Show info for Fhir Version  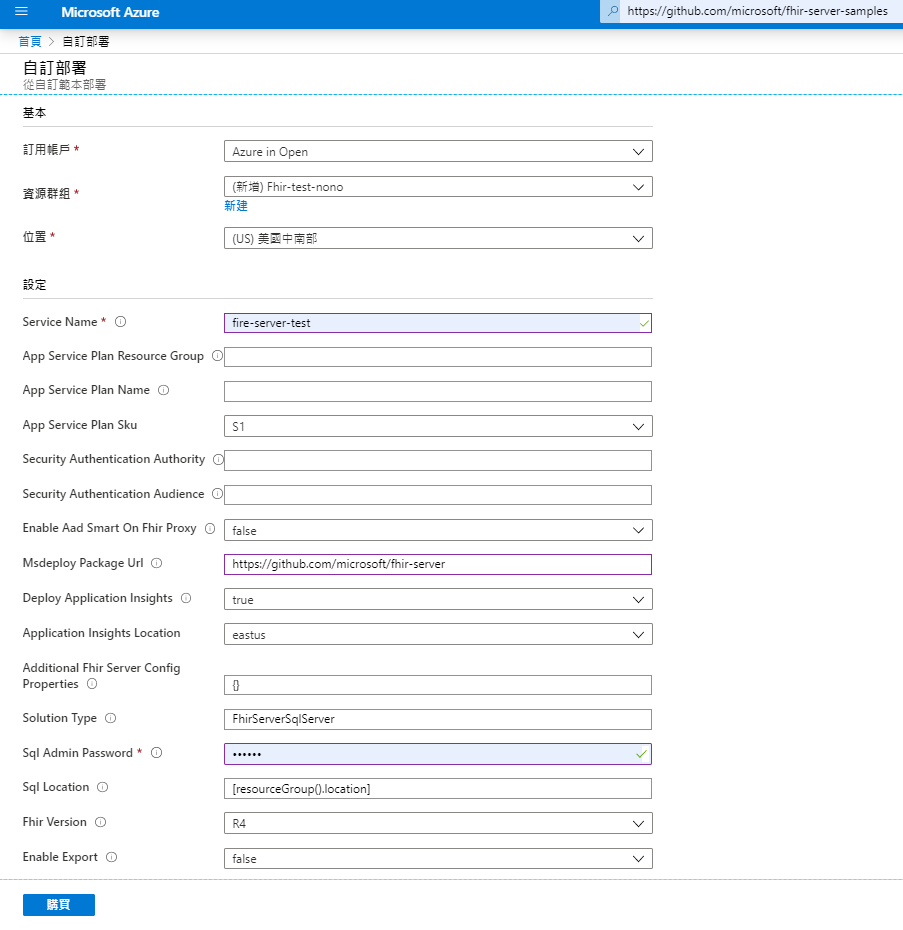pos(100,822)
